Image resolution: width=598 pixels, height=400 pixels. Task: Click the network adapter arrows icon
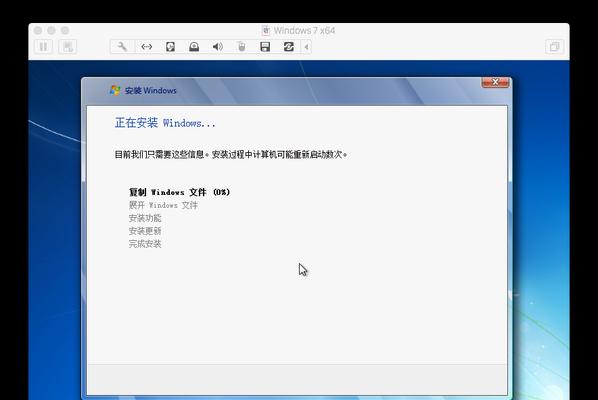tap(146, 47)
